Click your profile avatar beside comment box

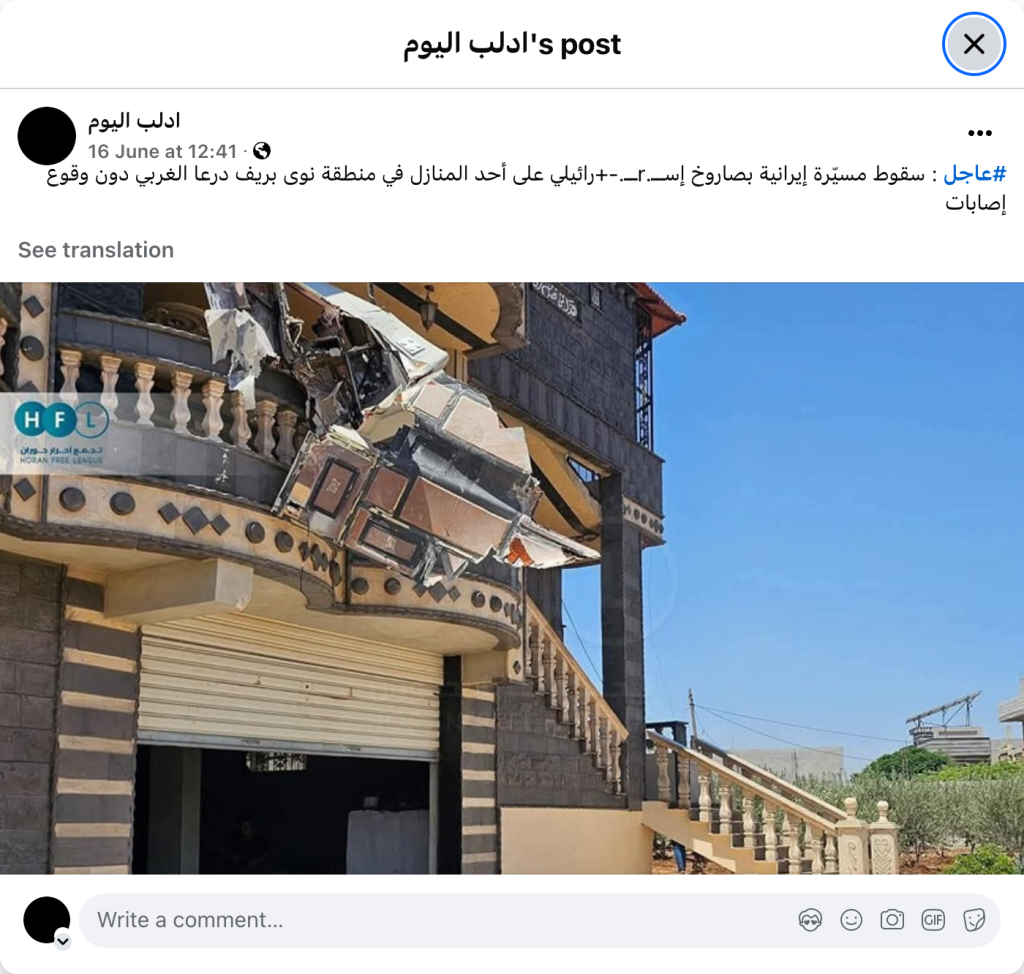46,920
